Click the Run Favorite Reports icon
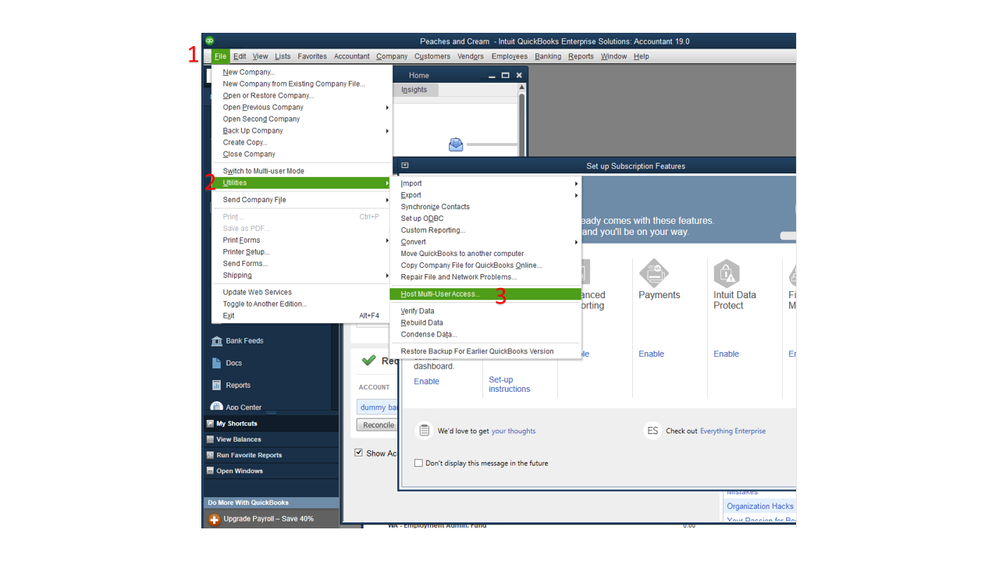This screenshot has width=999, height=562. point(210,455)
